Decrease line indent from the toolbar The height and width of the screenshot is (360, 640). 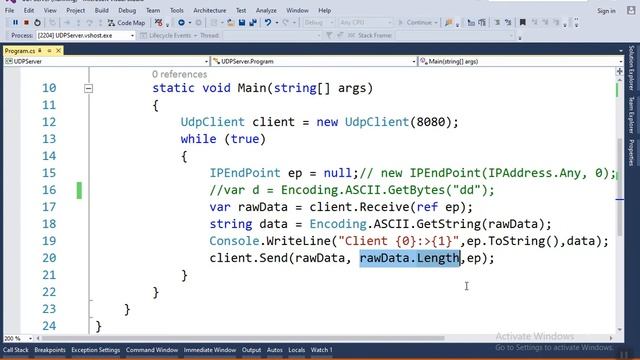pyautogui.click(x=471, y=23)
